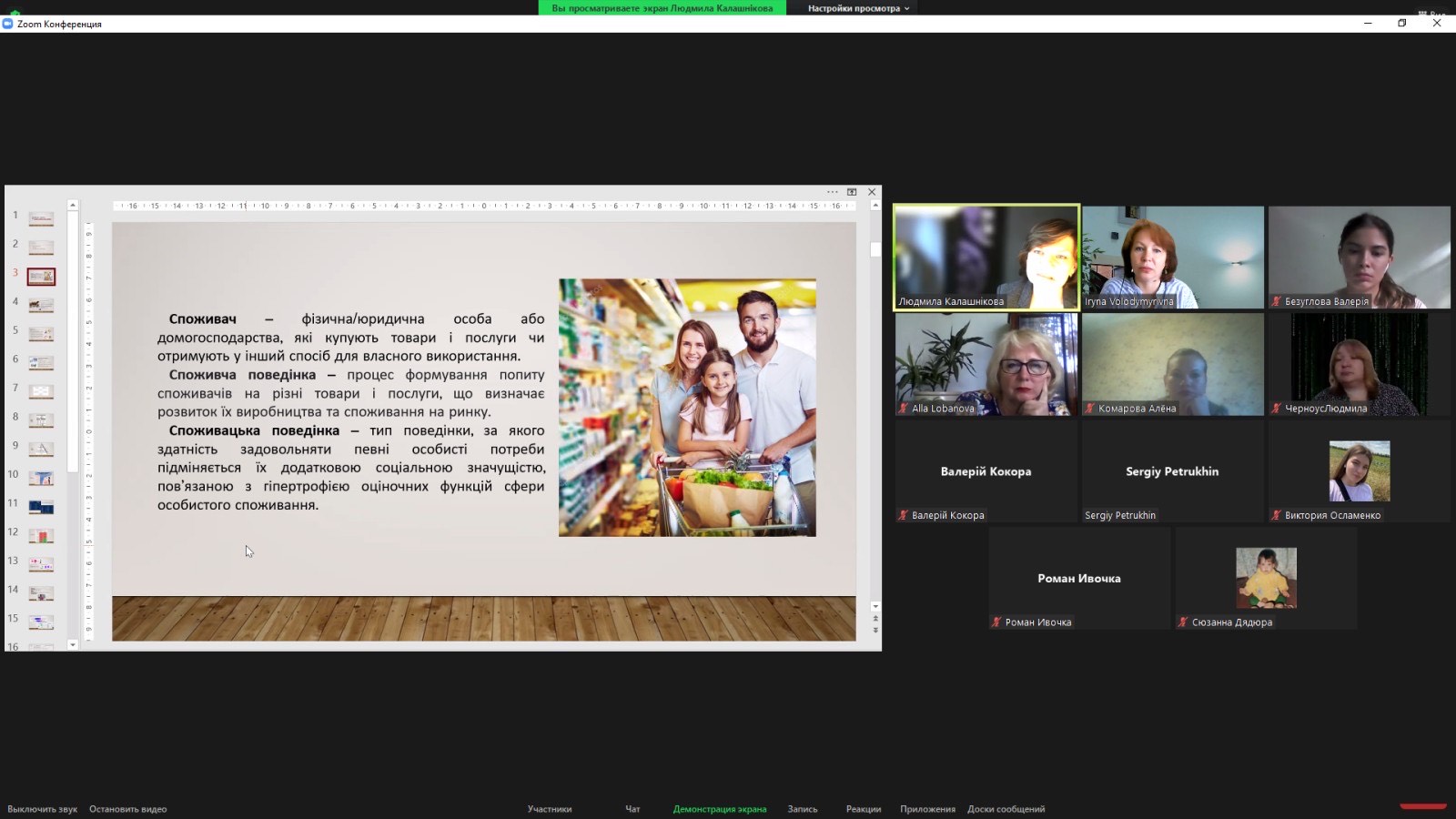This screenshot has height=819, width=1456.
Task: Select currently highlighted slide 3 thumbnail
Action: 41,276
